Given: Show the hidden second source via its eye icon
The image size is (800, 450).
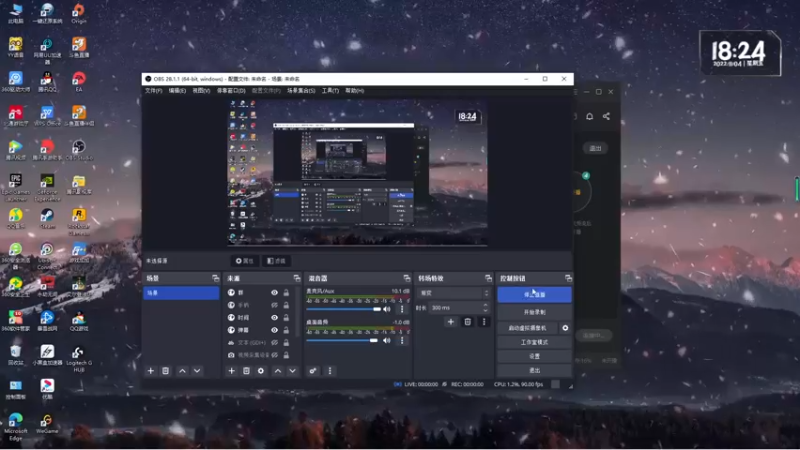Looking at the screenshot, I should pos(274,305).
